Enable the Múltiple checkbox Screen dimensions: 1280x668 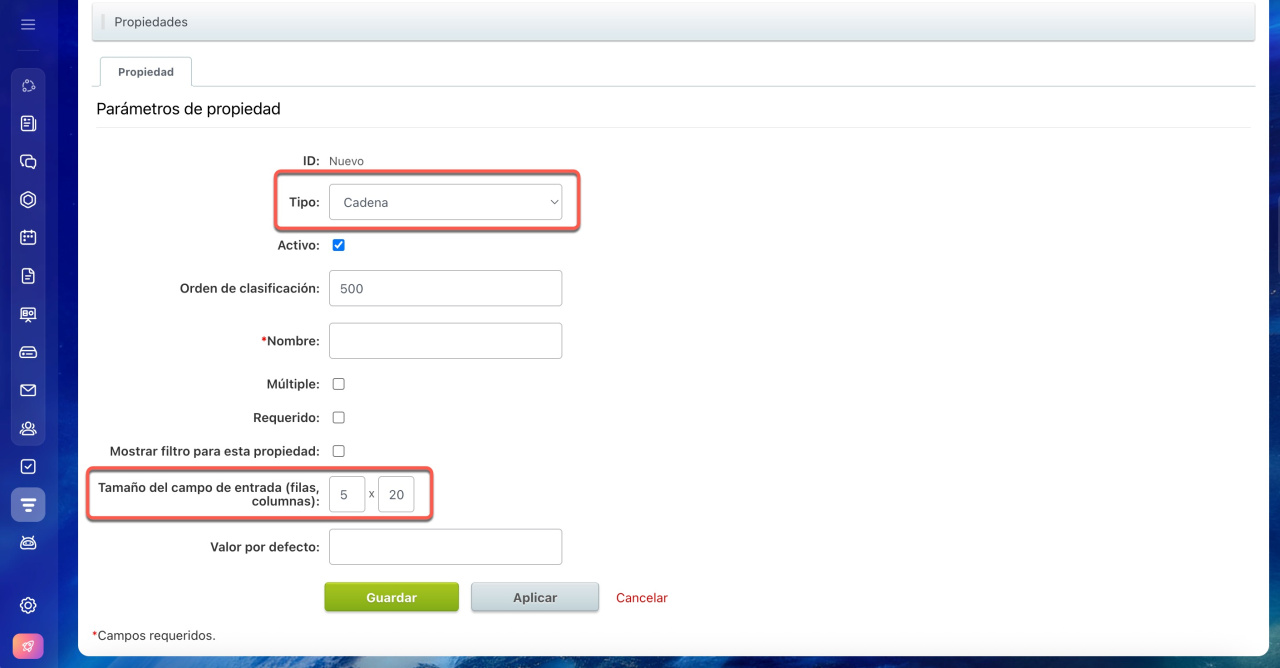[338, 384]
